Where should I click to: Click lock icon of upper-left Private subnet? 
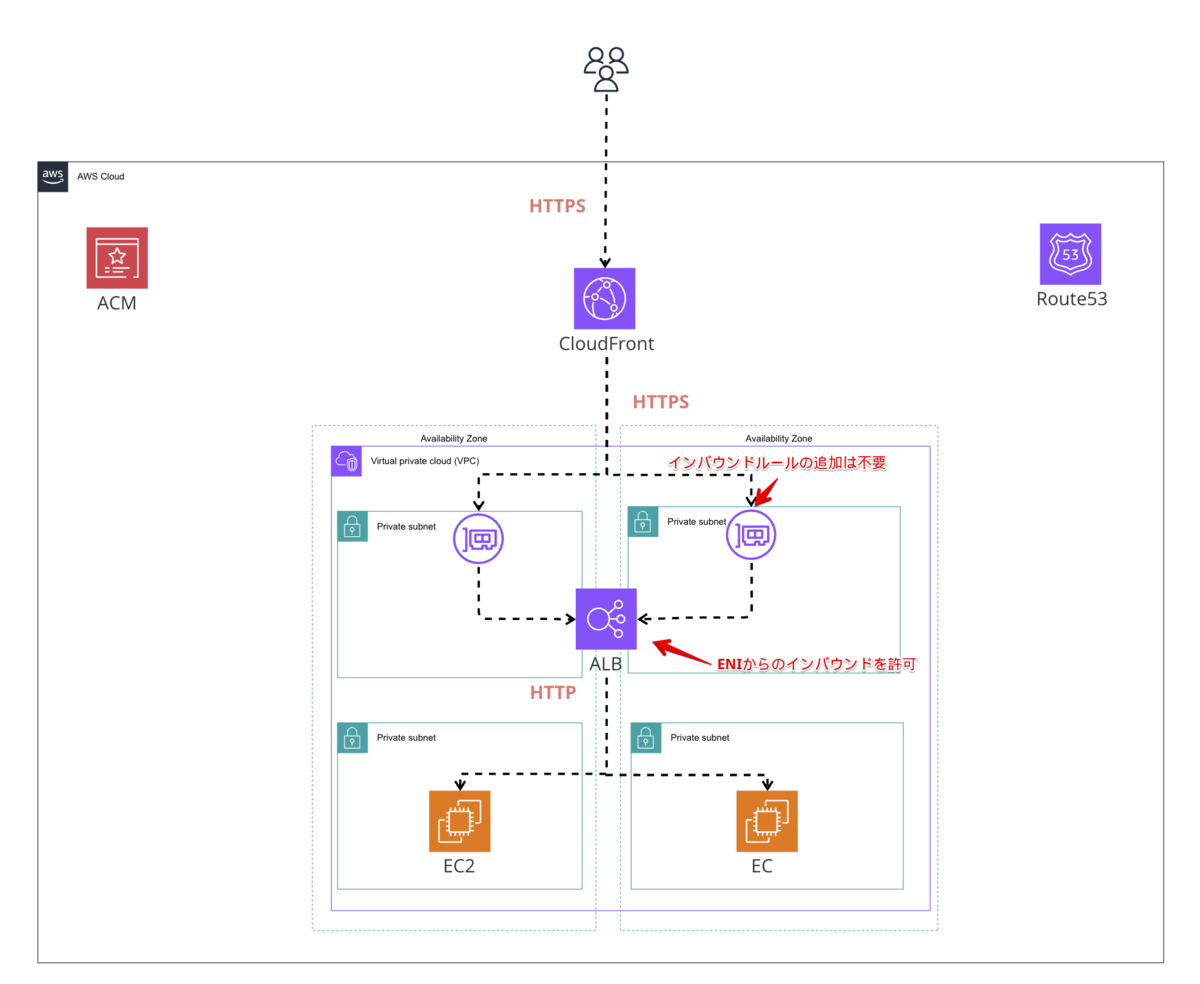(352, 526)
